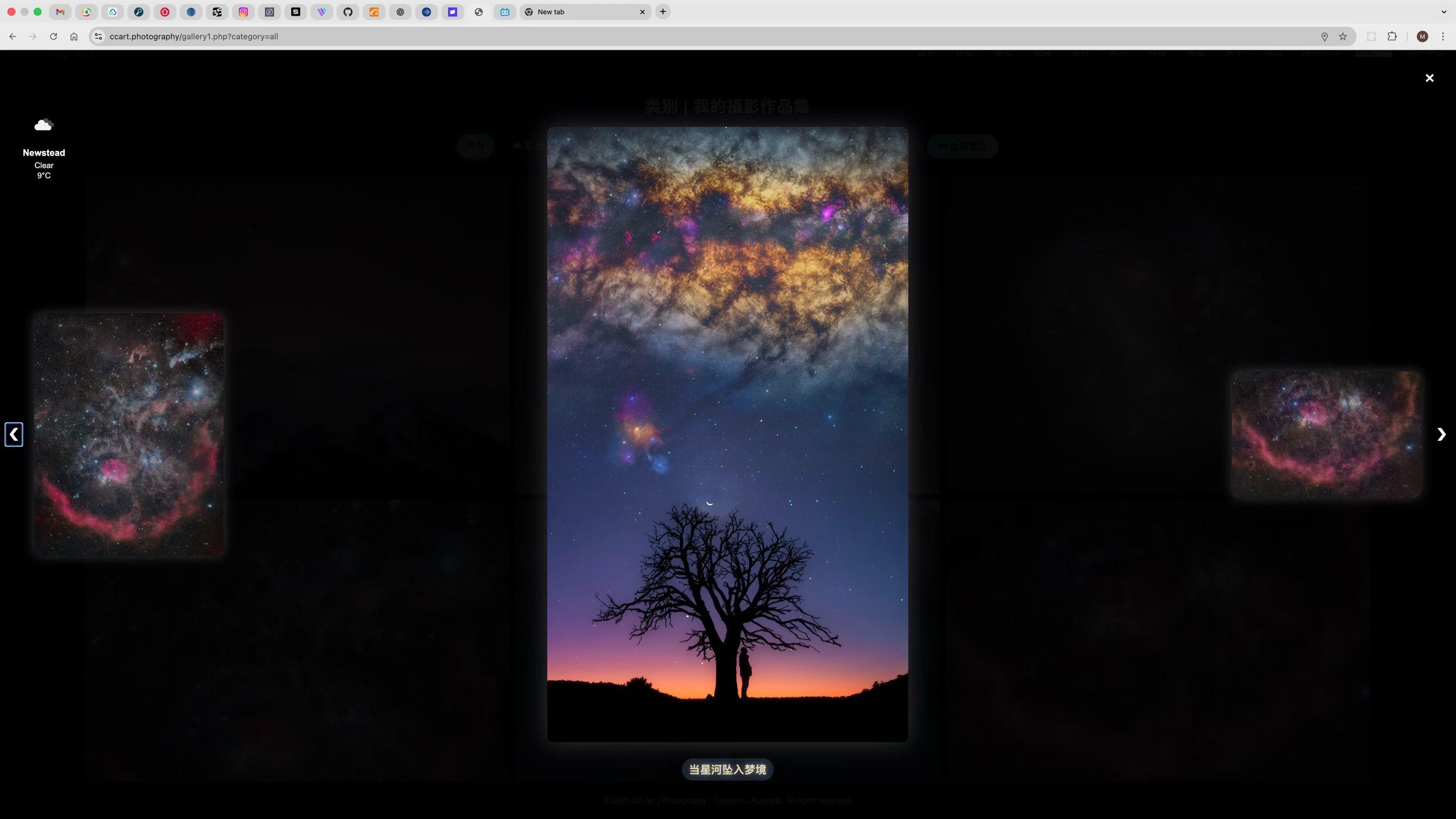Switch to the Gmail pinned tab

coord(61,12)
